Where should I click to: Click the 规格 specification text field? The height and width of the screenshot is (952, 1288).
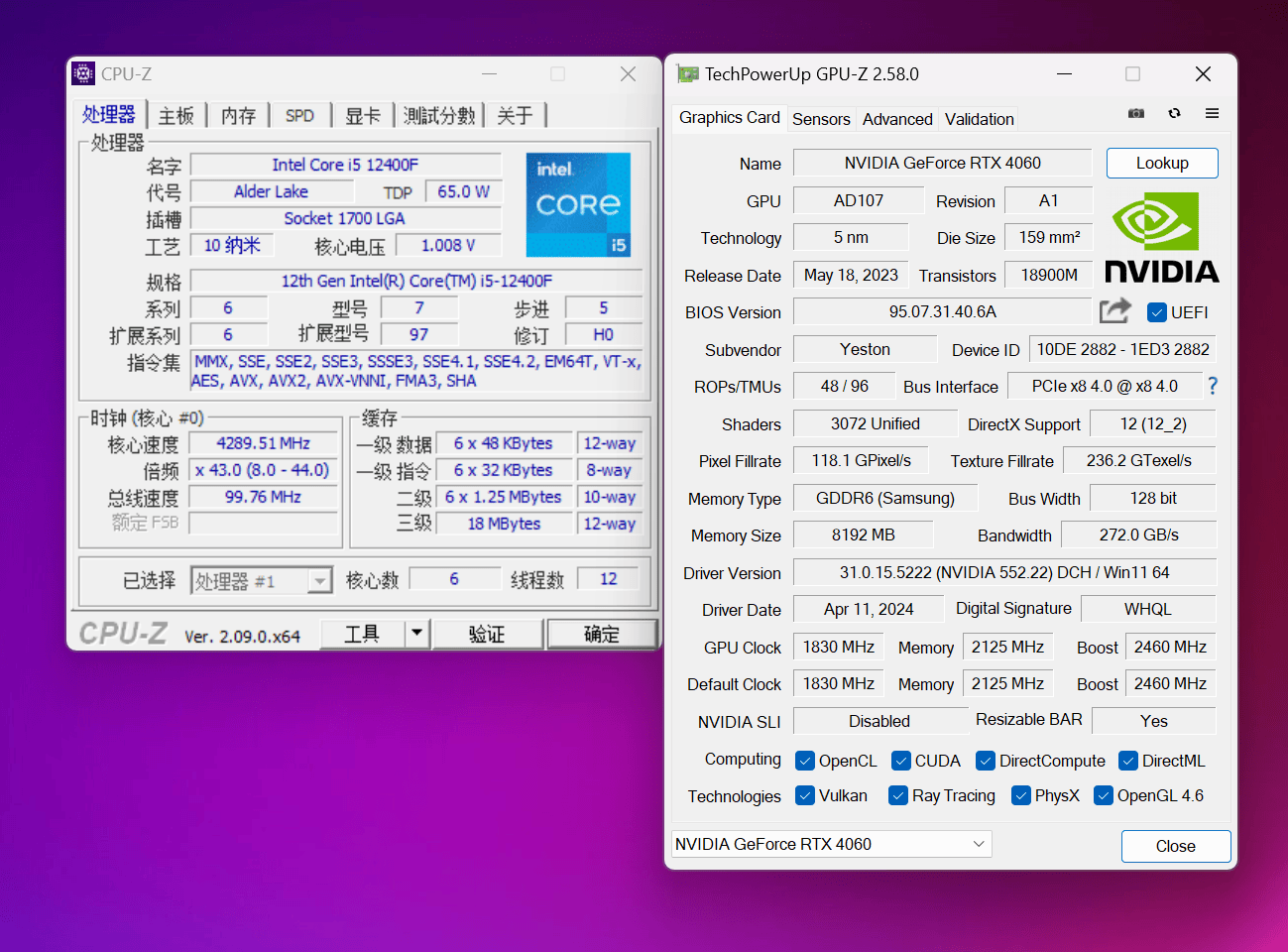(x=416, y=281)
